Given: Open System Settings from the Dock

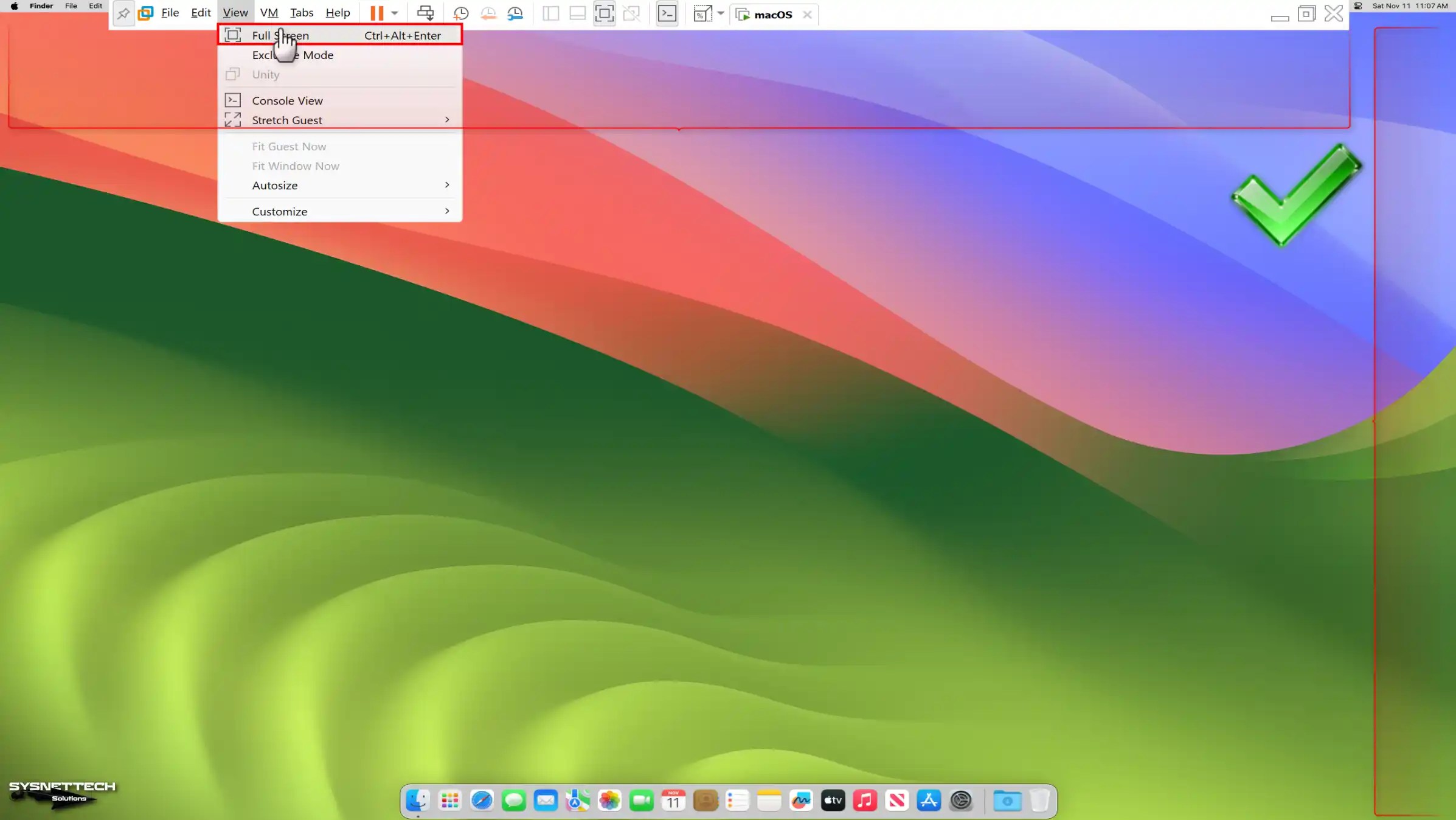Looking at the screenshot, I should [x=961, y=801].
